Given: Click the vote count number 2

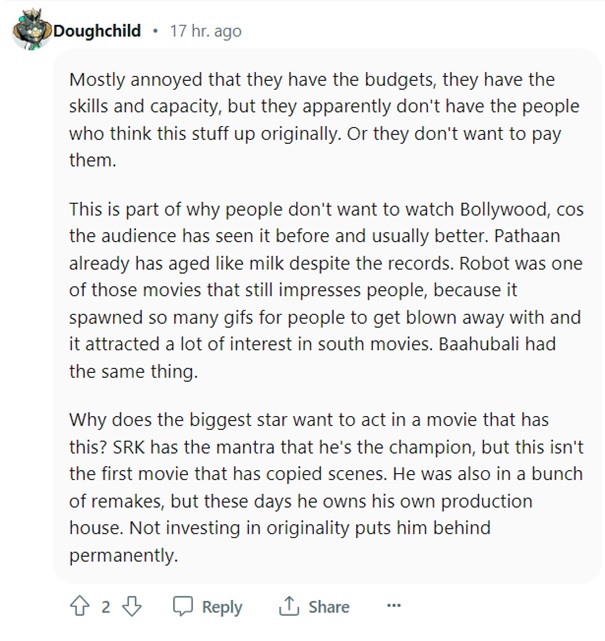Looking at the screenshot, I should (x=105, y=606).
